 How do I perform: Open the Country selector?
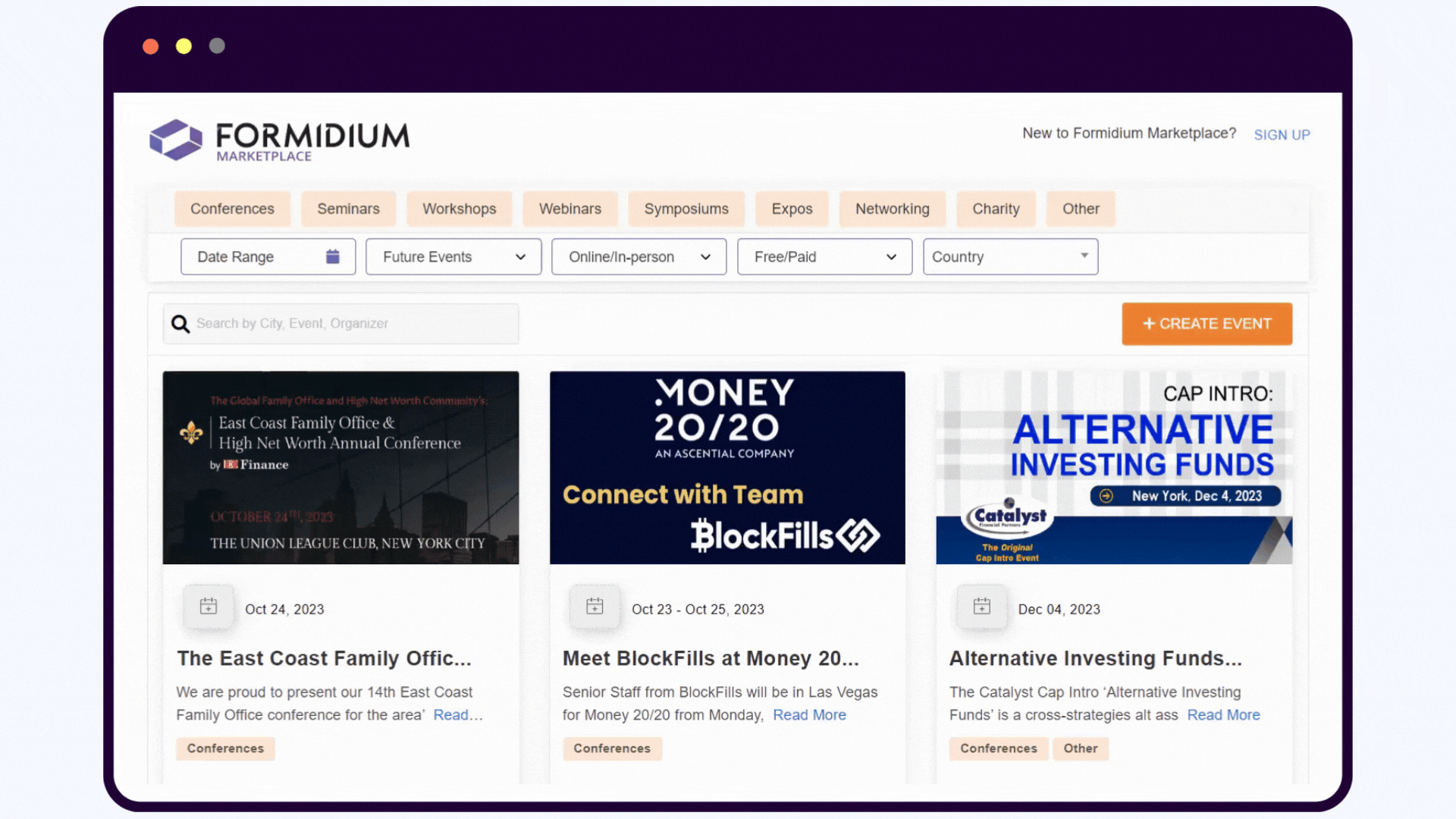tap(1009, 257)
